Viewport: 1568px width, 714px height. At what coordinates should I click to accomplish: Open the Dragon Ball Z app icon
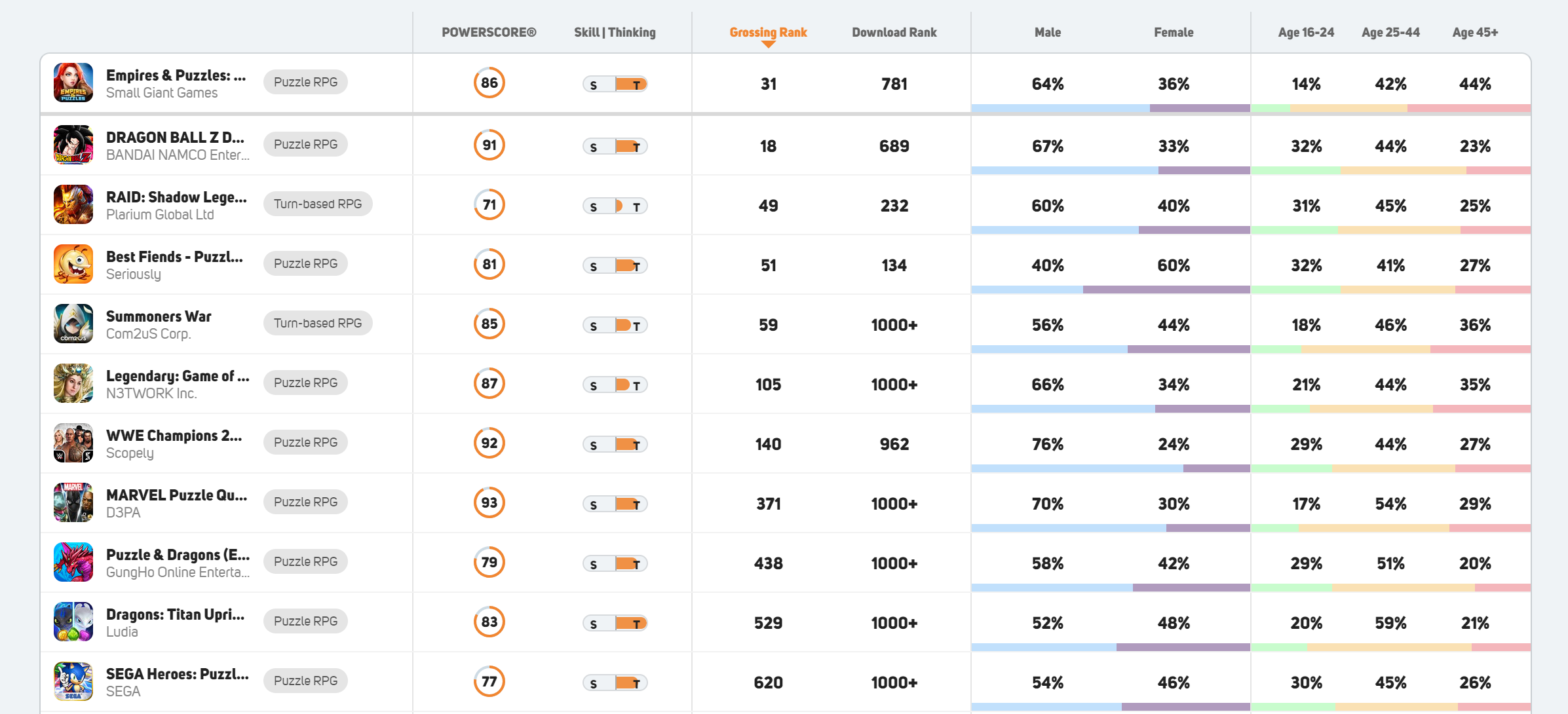[x=73, y=145]
